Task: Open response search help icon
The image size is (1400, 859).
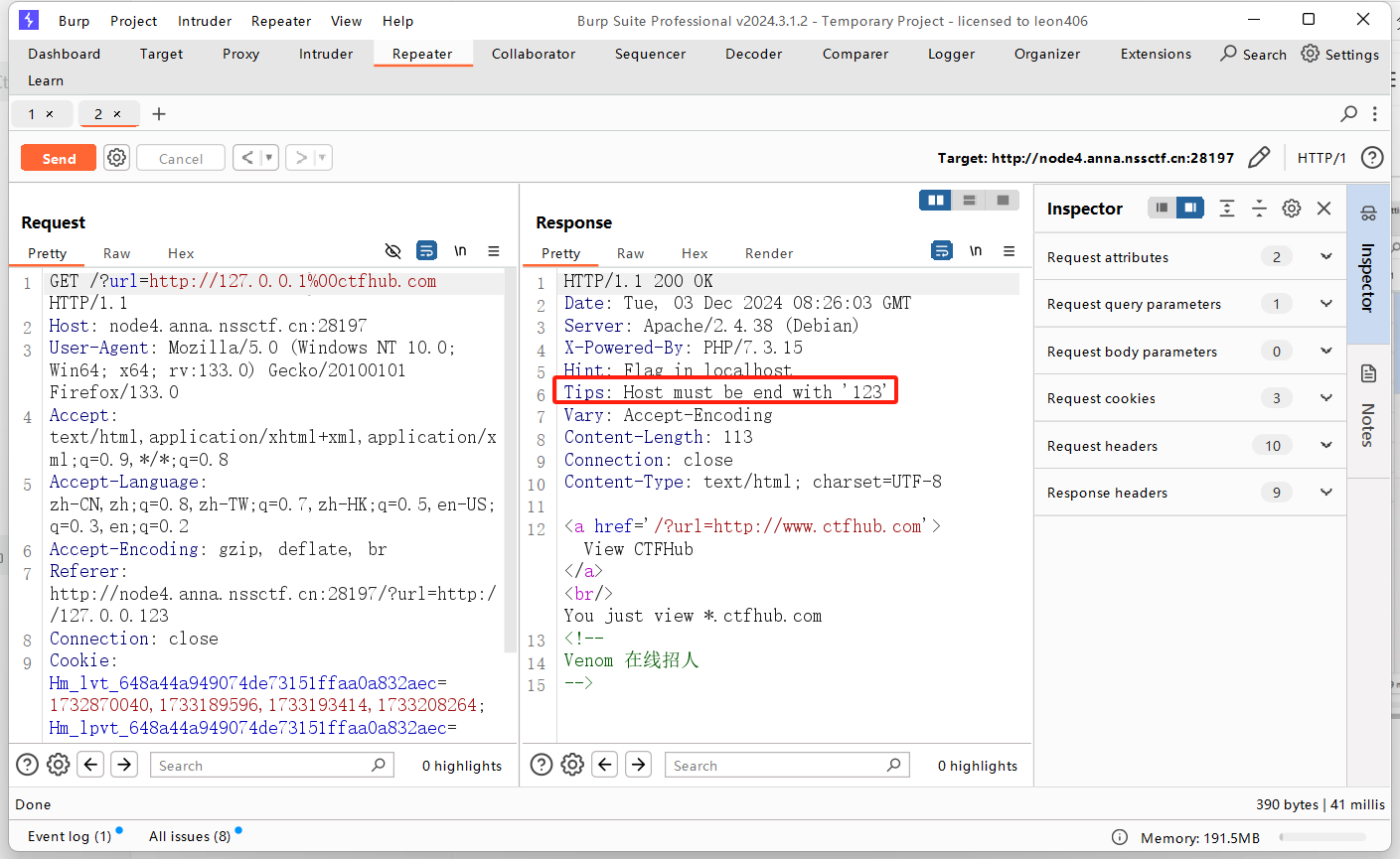Action: pyautogui.click(x=542, y=765)
